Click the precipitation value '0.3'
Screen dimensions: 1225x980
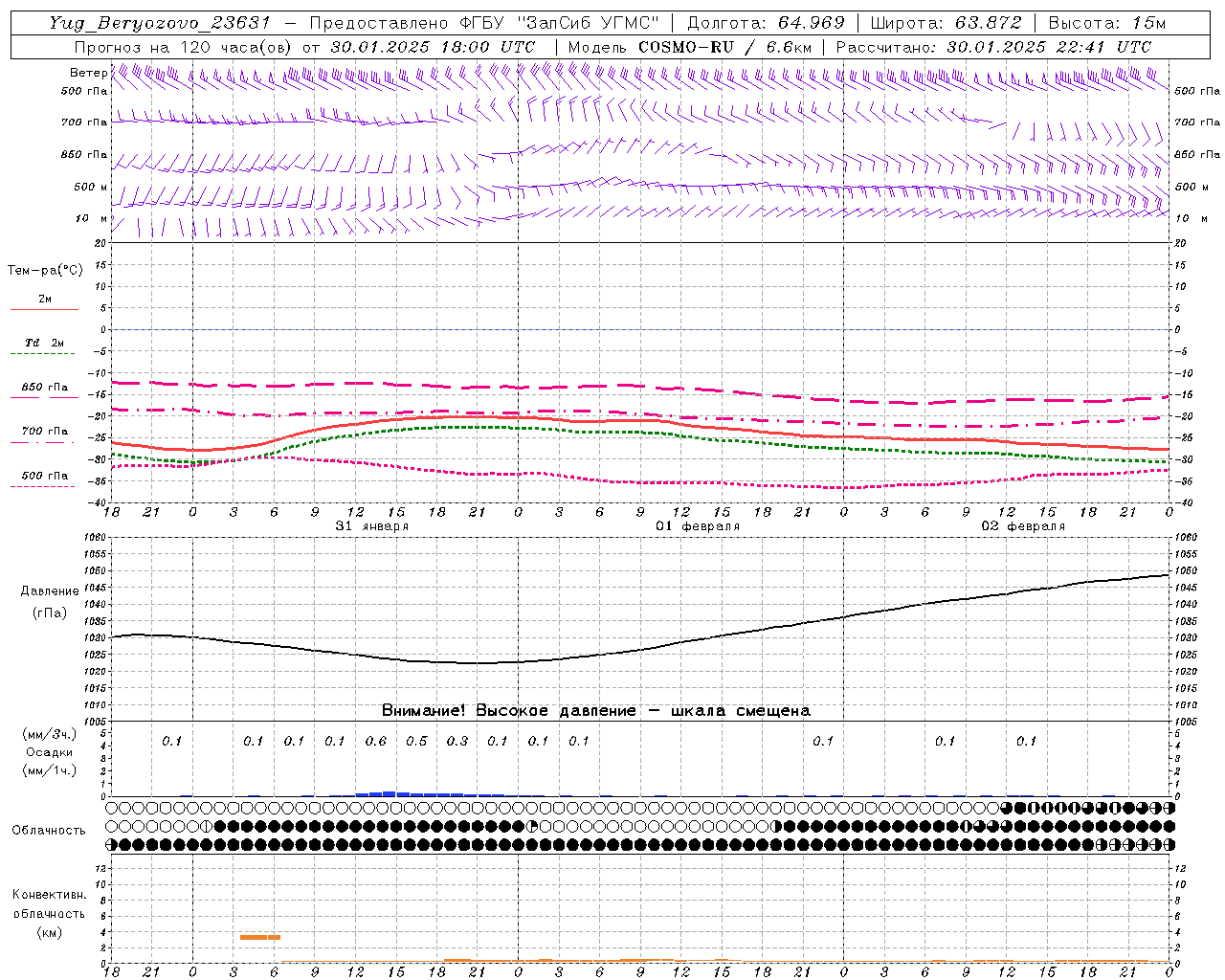[x=457, y=742]
